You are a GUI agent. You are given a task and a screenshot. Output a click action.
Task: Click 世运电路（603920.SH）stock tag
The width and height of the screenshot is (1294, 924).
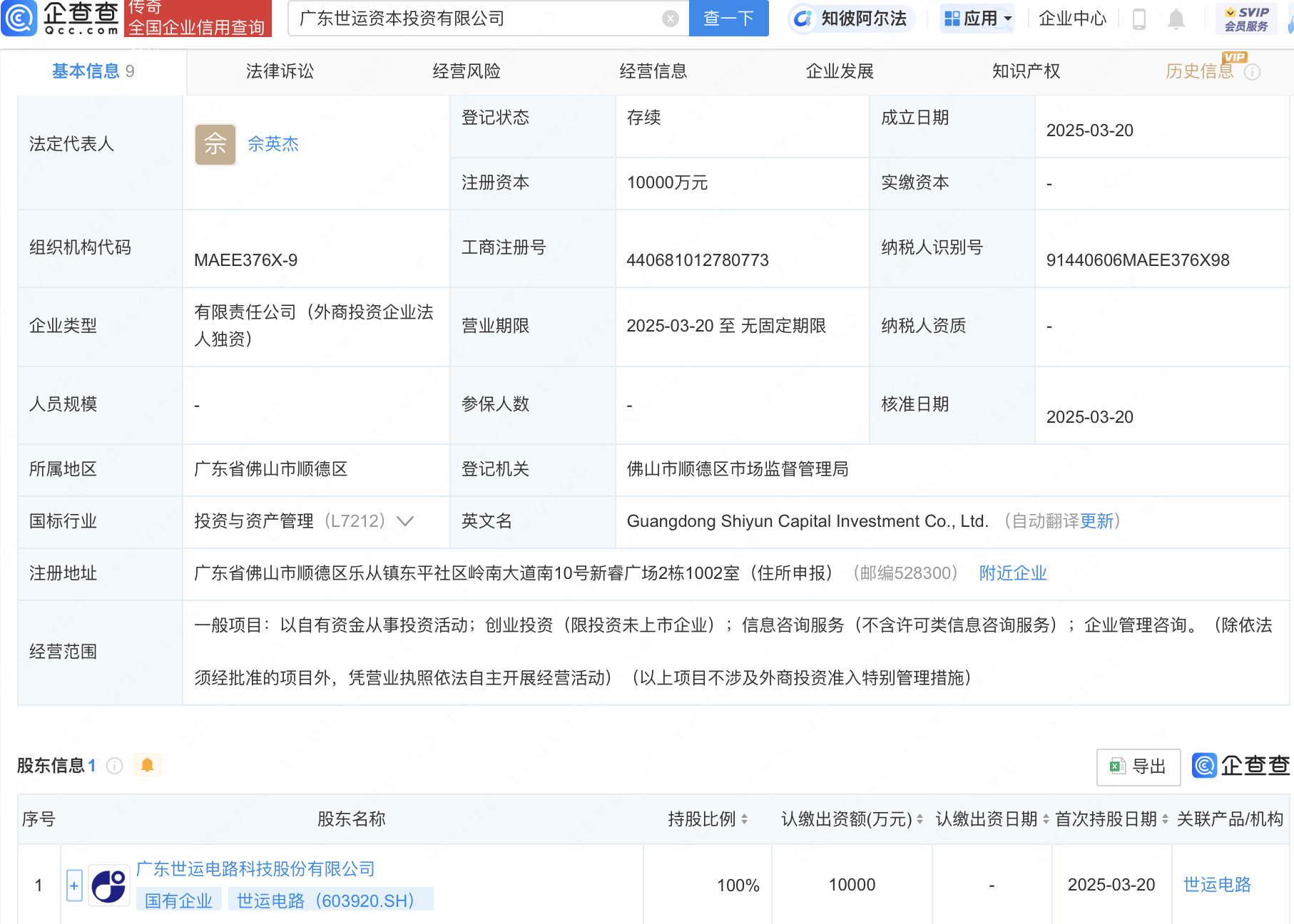click(330, 900)
